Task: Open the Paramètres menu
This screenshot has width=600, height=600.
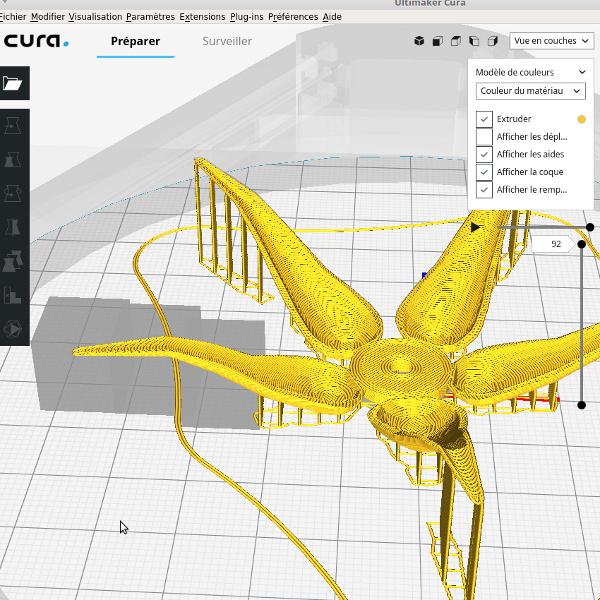Action: coord(150,17)
